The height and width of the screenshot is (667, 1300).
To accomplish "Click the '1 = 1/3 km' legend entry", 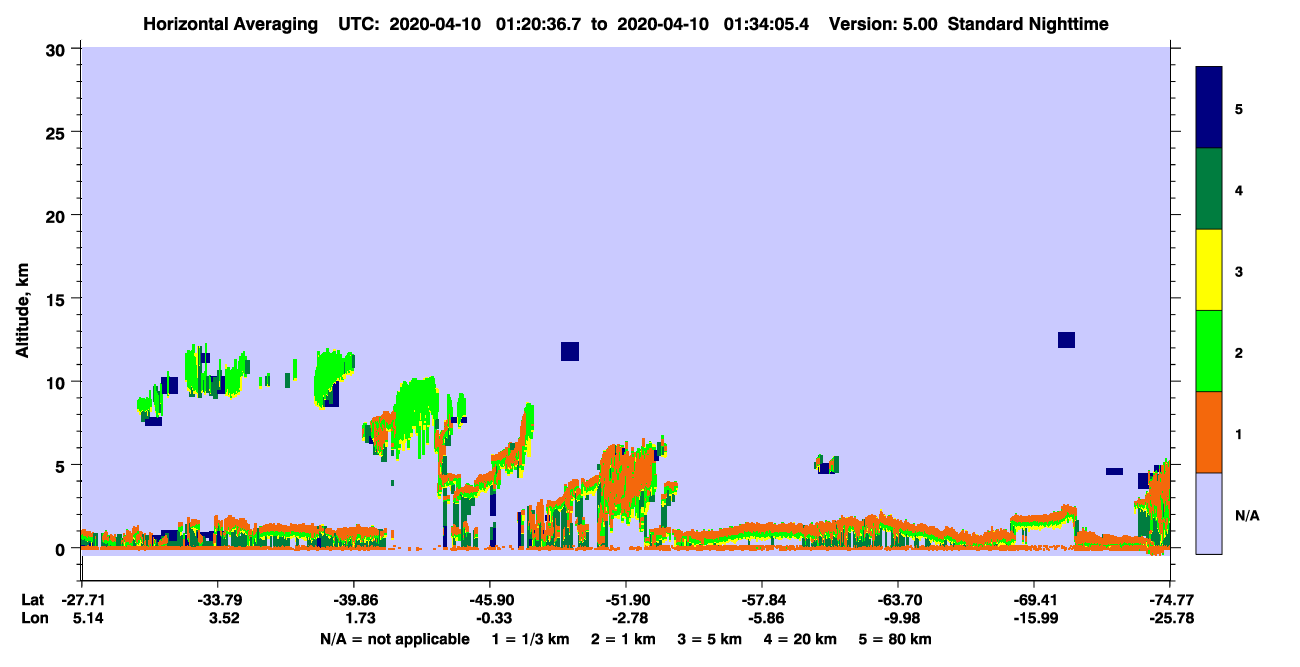I will point(531,639).
